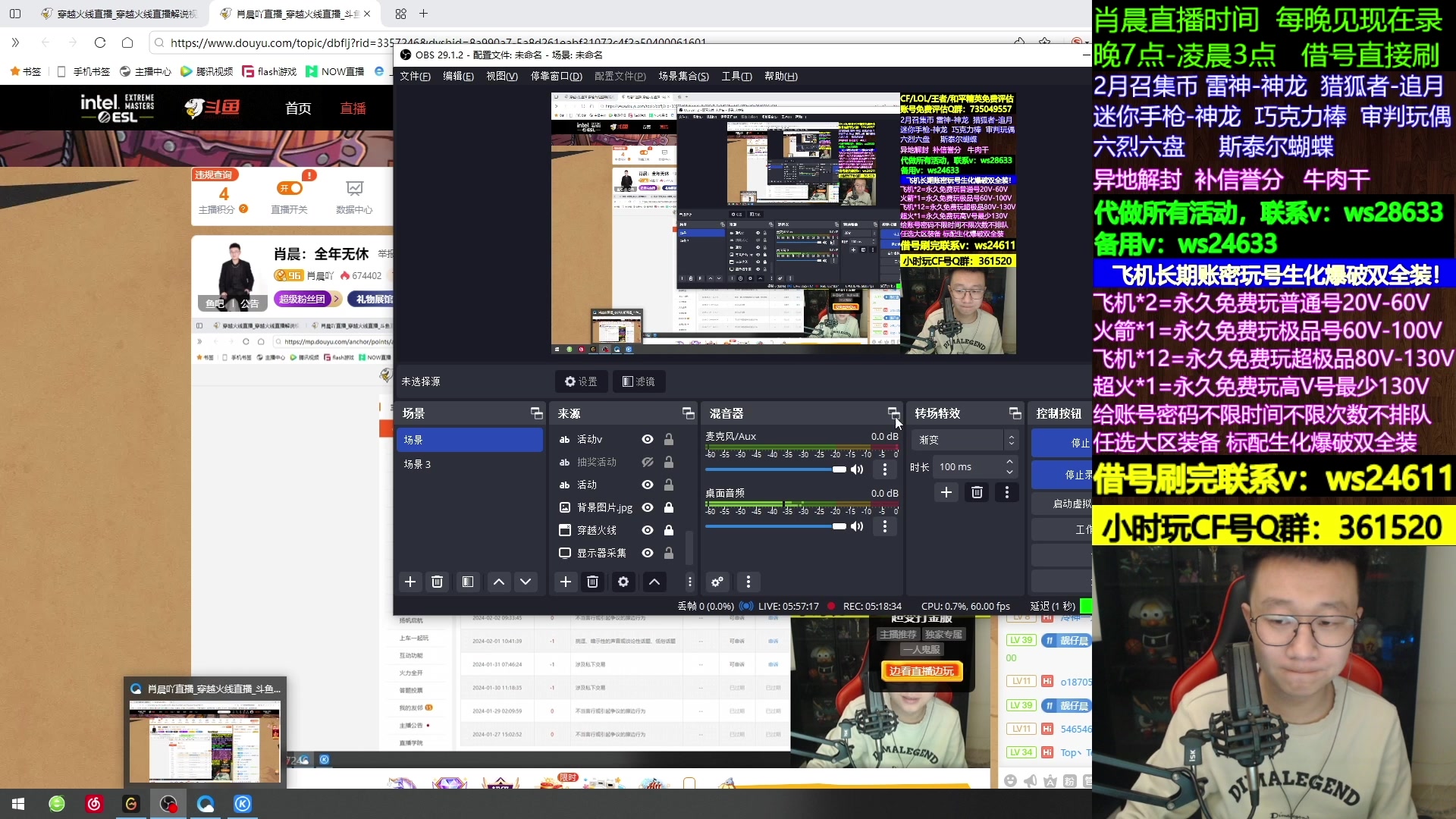Reload the Douyu page in browser

(100, 42)
